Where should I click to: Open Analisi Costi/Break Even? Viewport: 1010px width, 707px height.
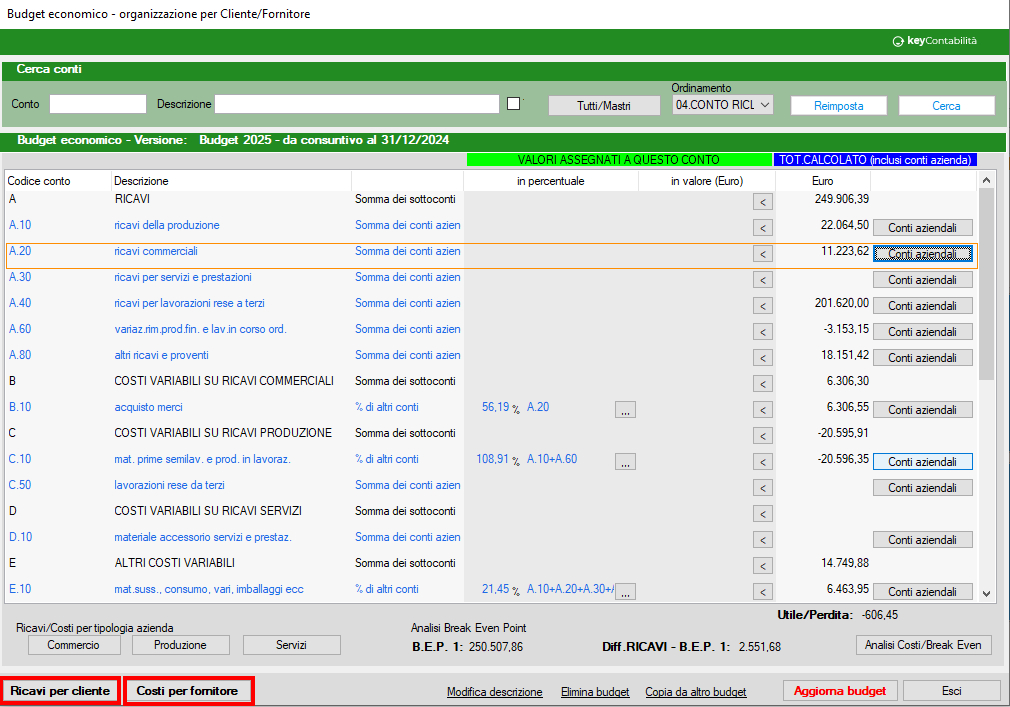coord(923,645)
